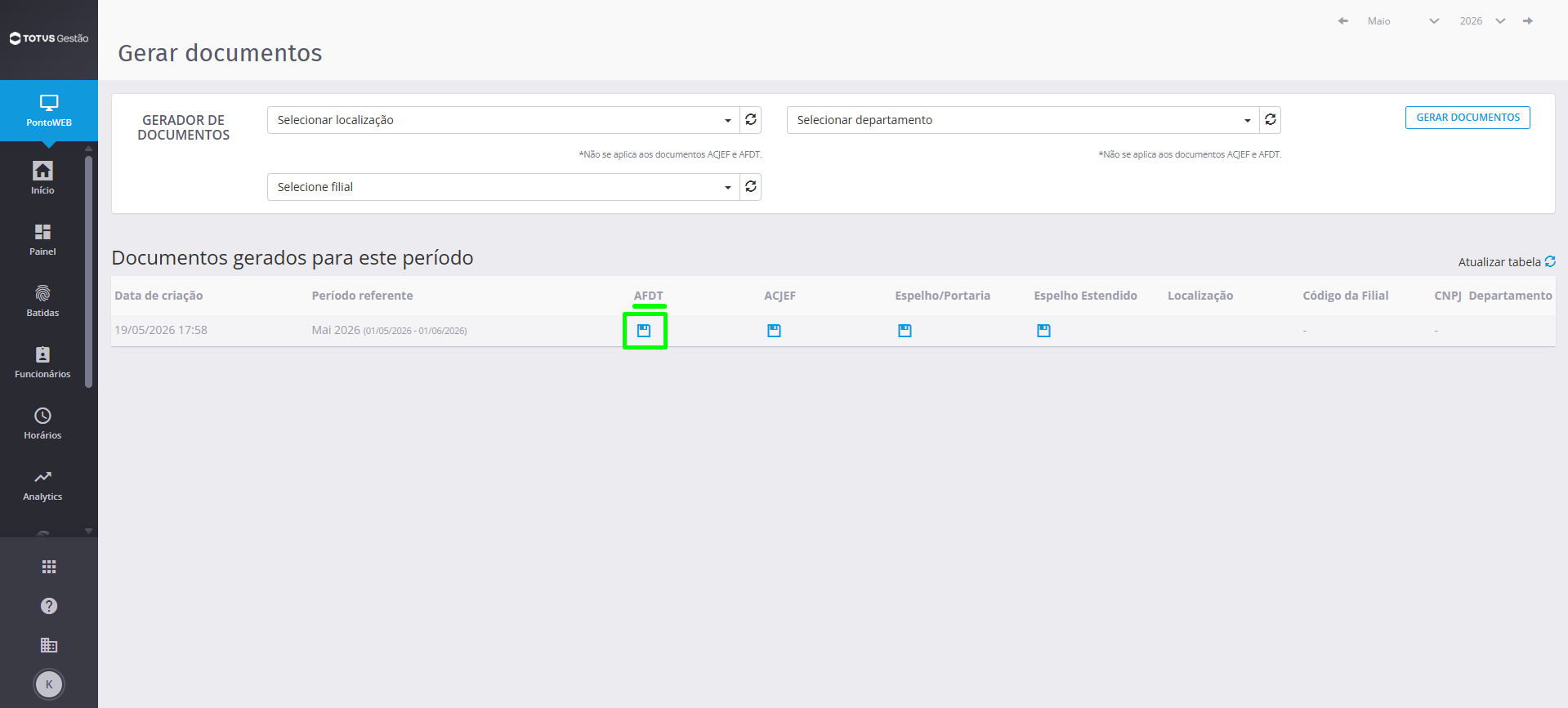The image size is (1568, 708).
Task: Open the help question mark icon
Action: 49,606
